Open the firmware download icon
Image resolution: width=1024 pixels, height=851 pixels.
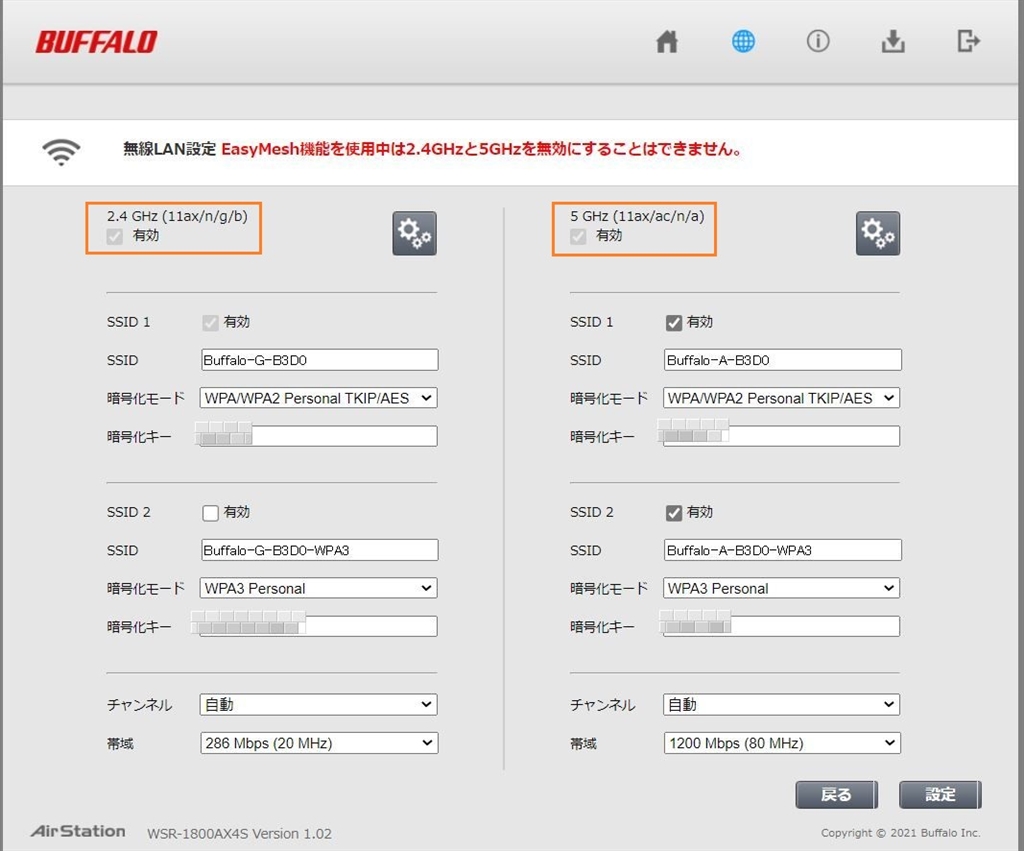pos(893,41)
